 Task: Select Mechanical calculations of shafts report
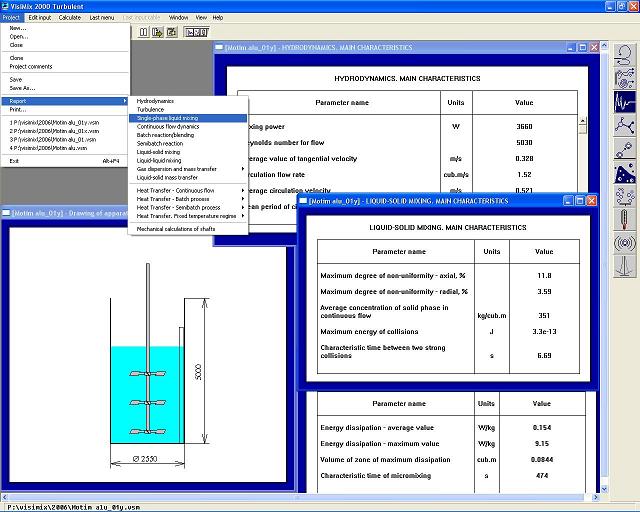pos(188,229)
